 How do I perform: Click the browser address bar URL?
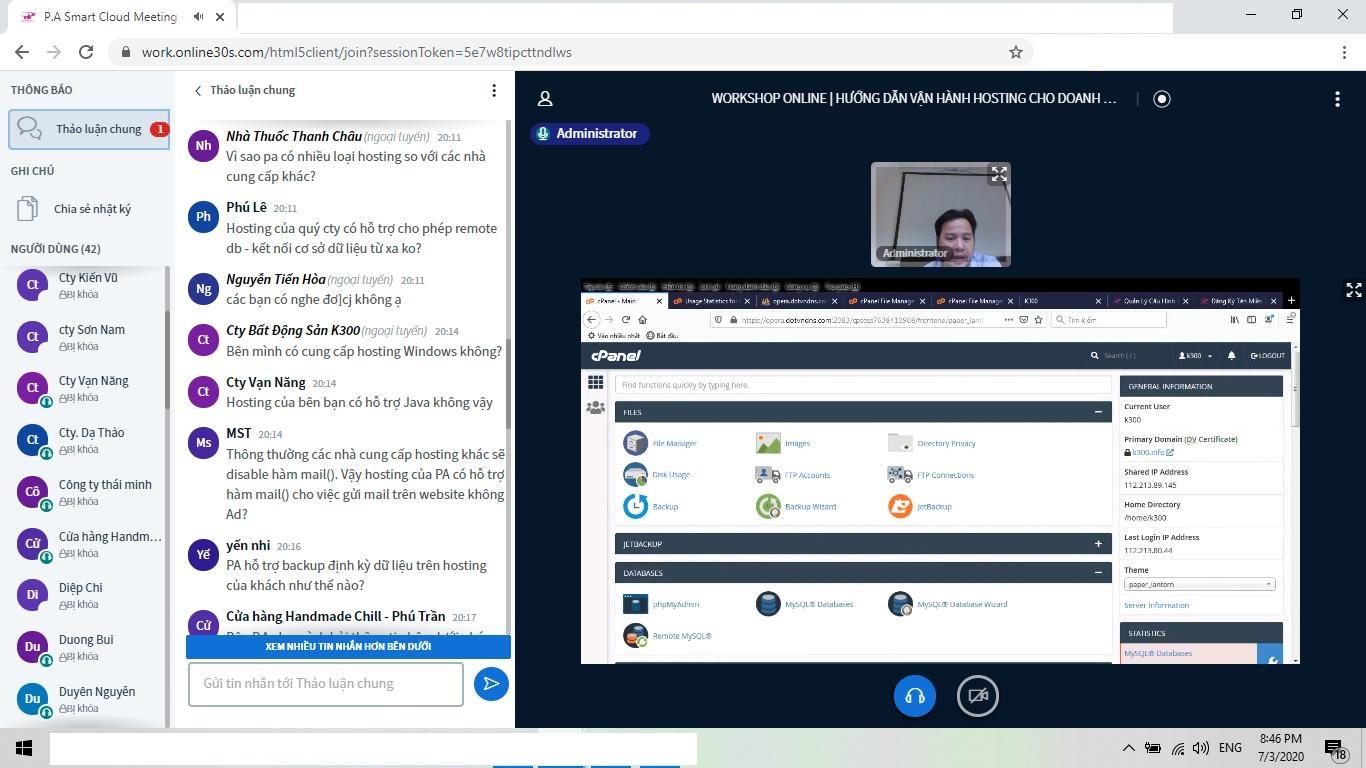[x=356, y=52]
